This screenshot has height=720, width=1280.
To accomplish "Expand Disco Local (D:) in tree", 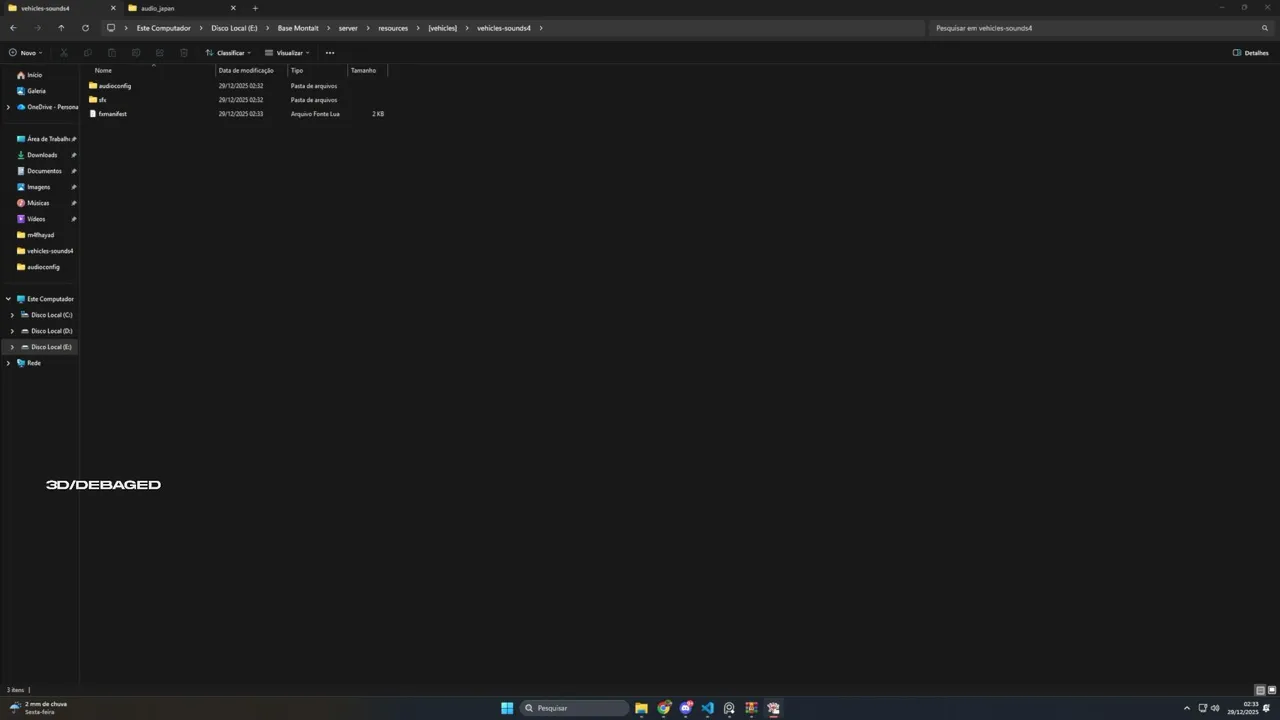I will click(12, 331).
